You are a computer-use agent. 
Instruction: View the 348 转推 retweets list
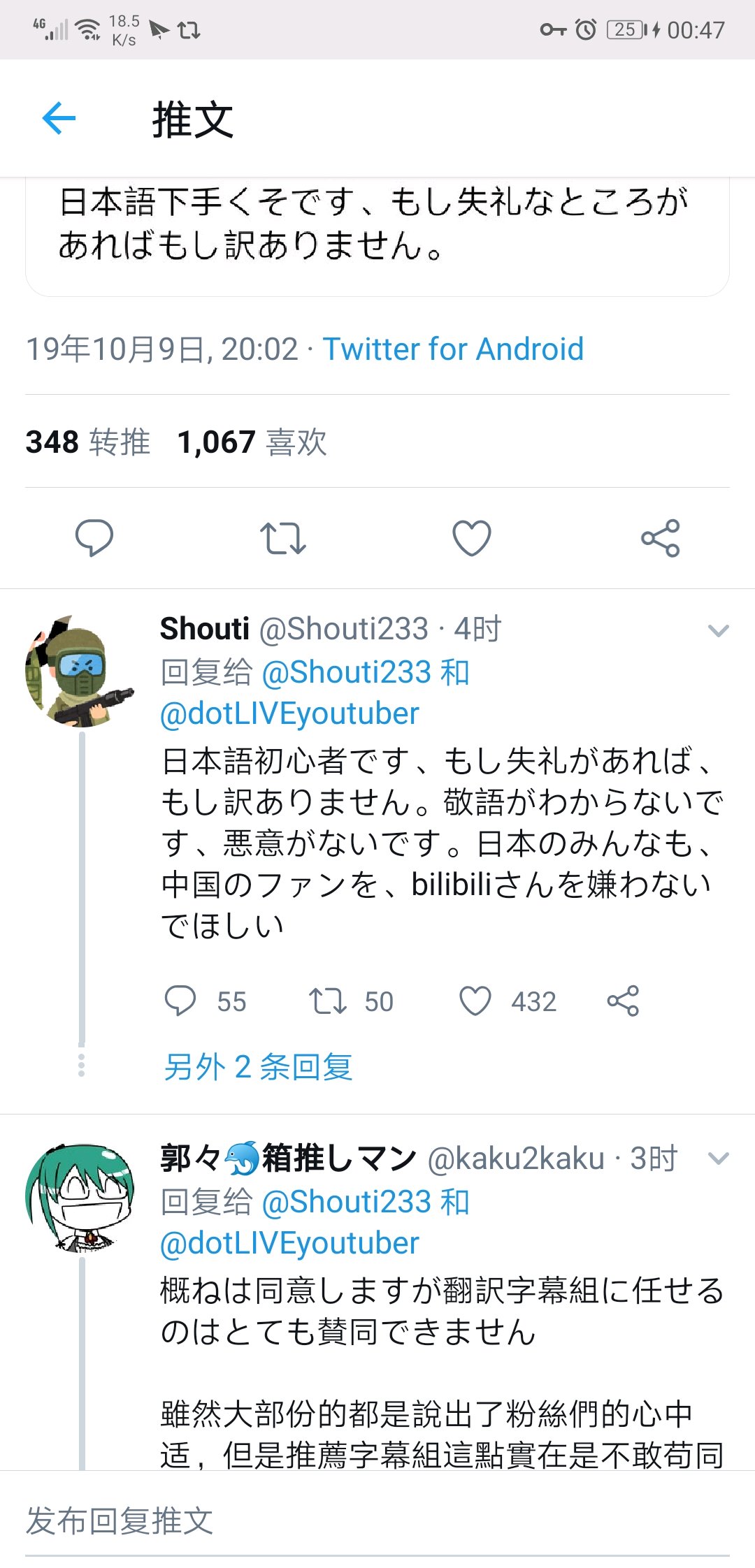pyautogui.click(x=88, y=442)
